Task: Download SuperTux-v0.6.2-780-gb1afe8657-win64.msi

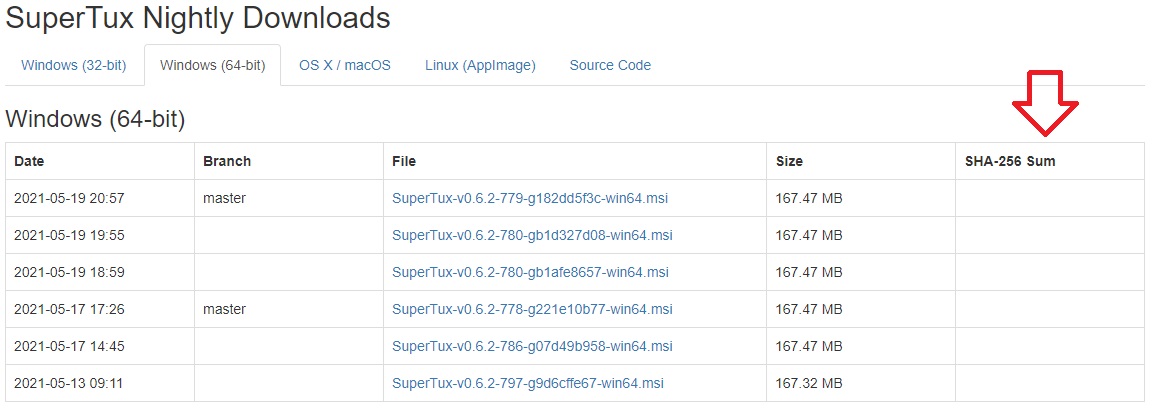Action: pyautogui.click(x=530, y=272)
